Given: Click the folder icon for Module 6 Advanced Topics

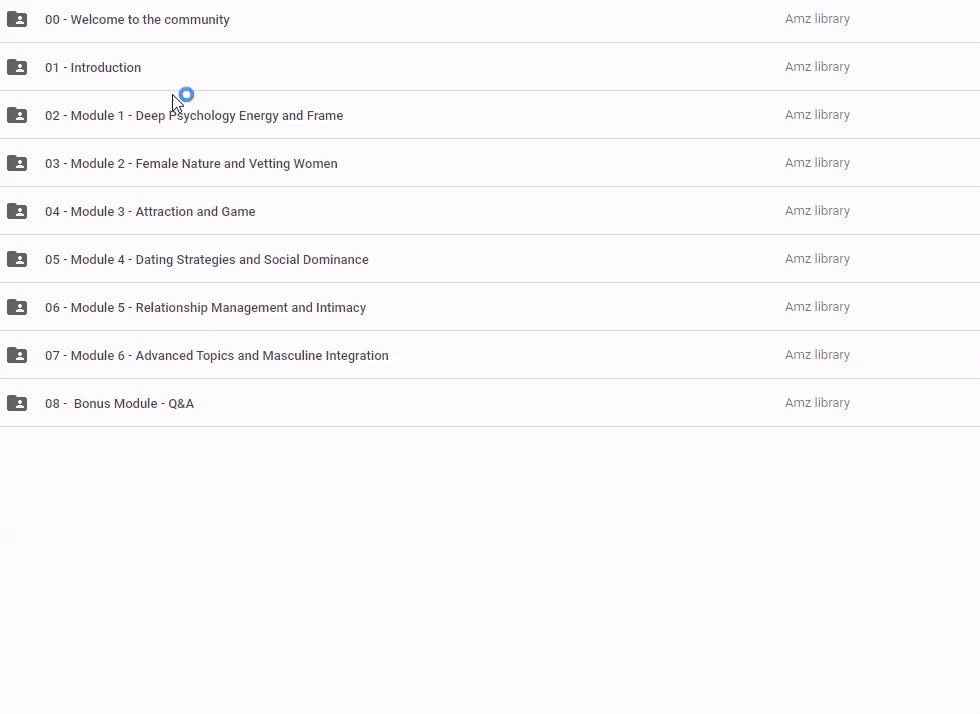Looking at the screenshot, I should point(17,355).
